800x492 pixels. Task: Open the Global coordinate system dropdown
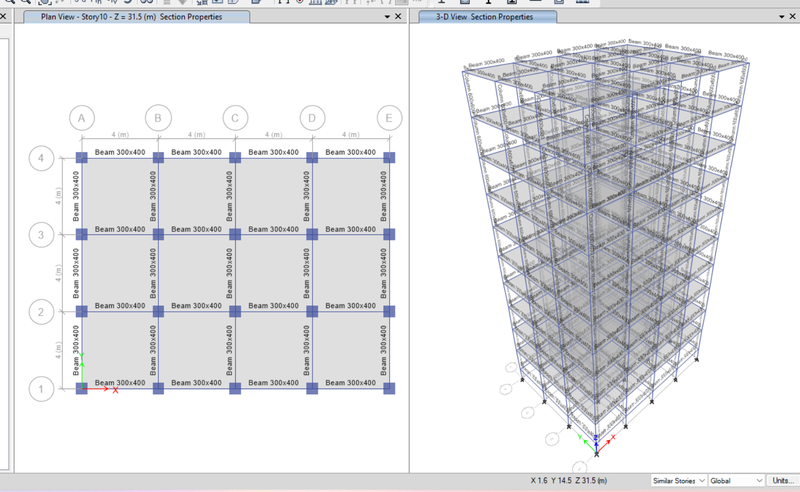click(x=736, y=481)
